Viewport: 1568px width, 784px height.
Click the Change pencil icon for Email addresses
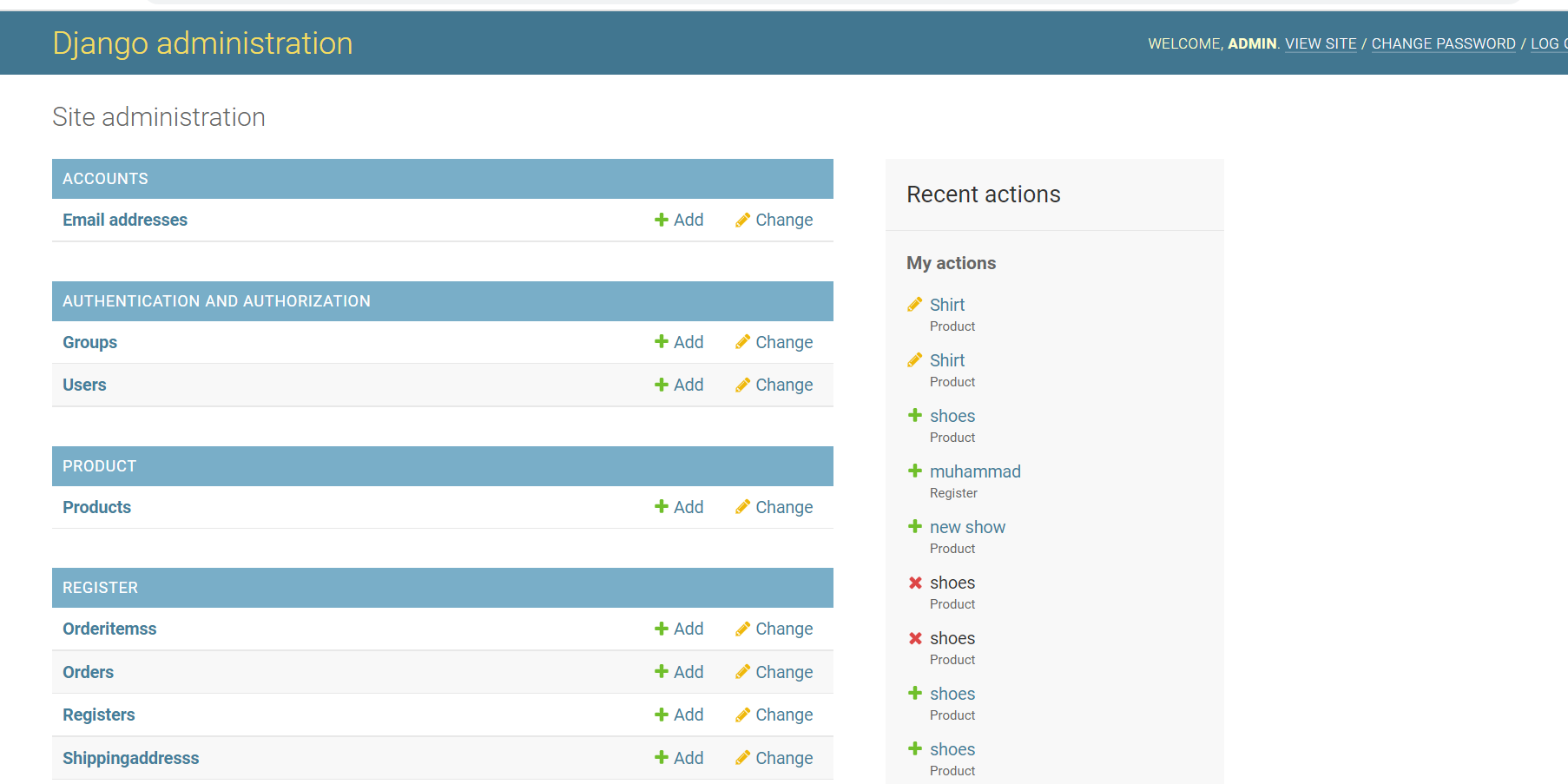point(742,220)
